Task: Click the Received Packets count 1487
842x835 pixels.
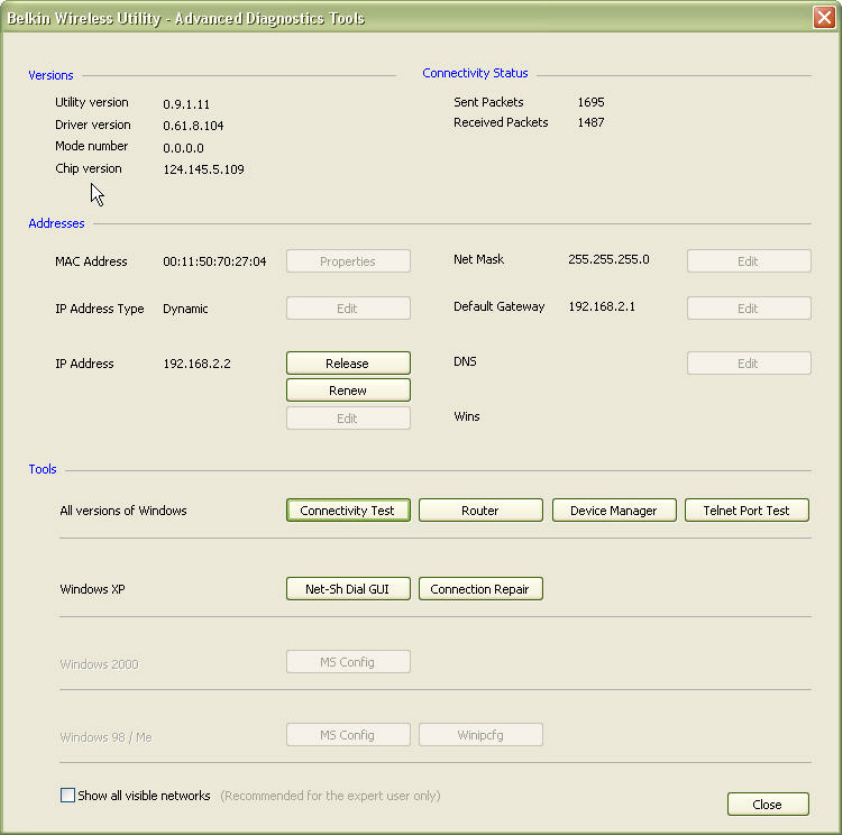Action: pyautogui.click(x=591, y=122)
